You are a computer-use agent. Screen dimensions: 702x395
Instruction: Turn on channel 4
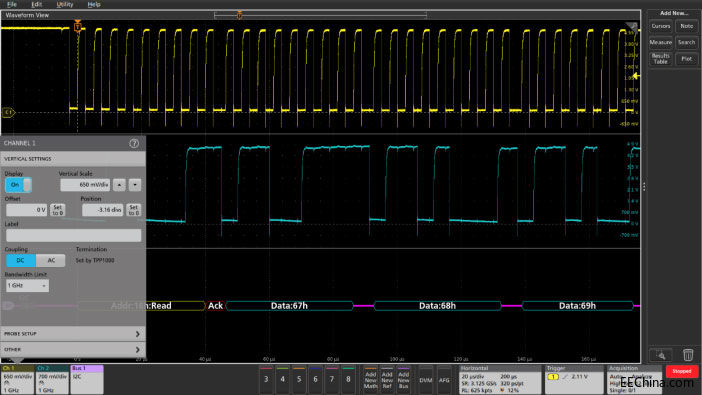[283, 379]
